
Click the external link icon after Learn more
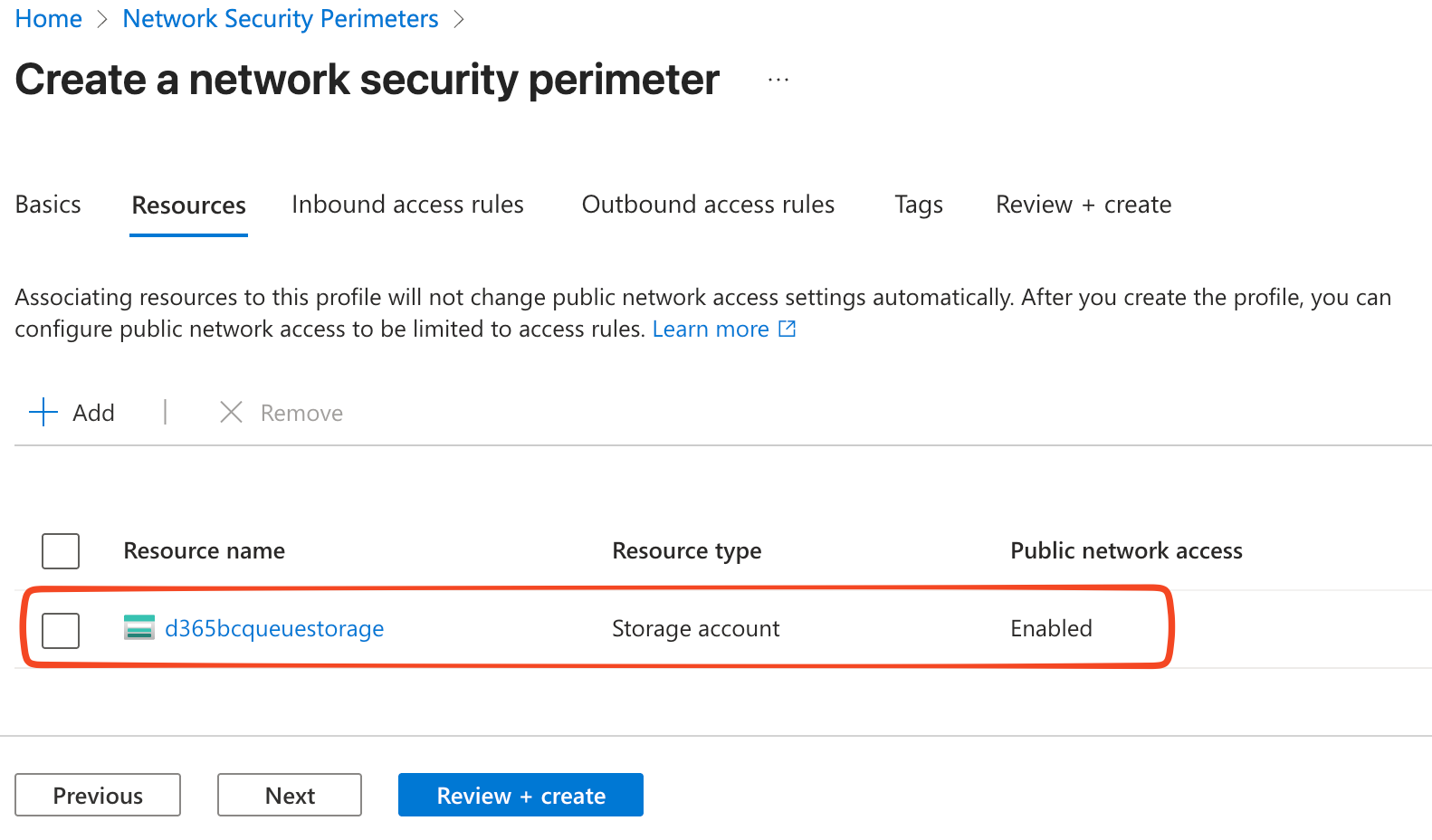[x=788, y=329]
